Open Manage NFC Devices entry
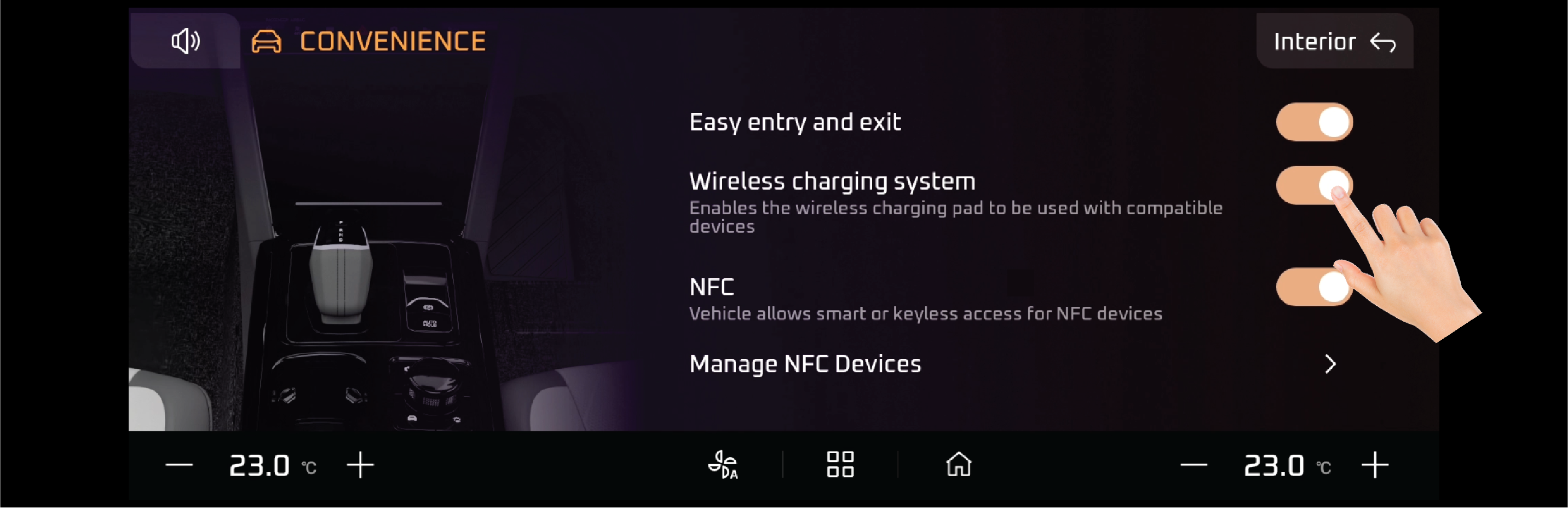 [x=1013, y=364]
